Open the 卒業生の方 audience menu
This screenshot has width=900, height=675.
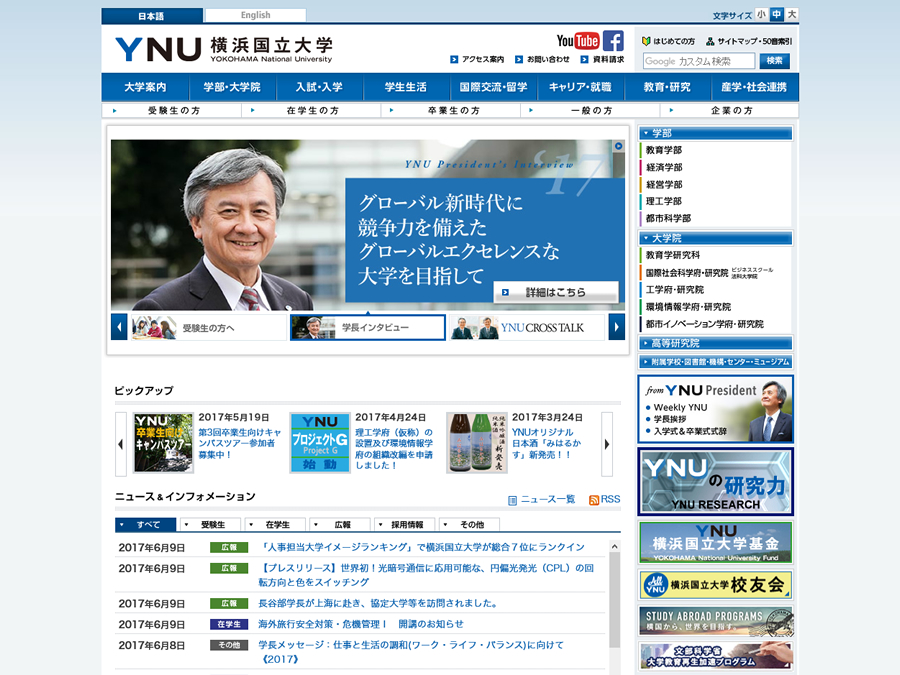pyautogui.click(x=451, y=110)
